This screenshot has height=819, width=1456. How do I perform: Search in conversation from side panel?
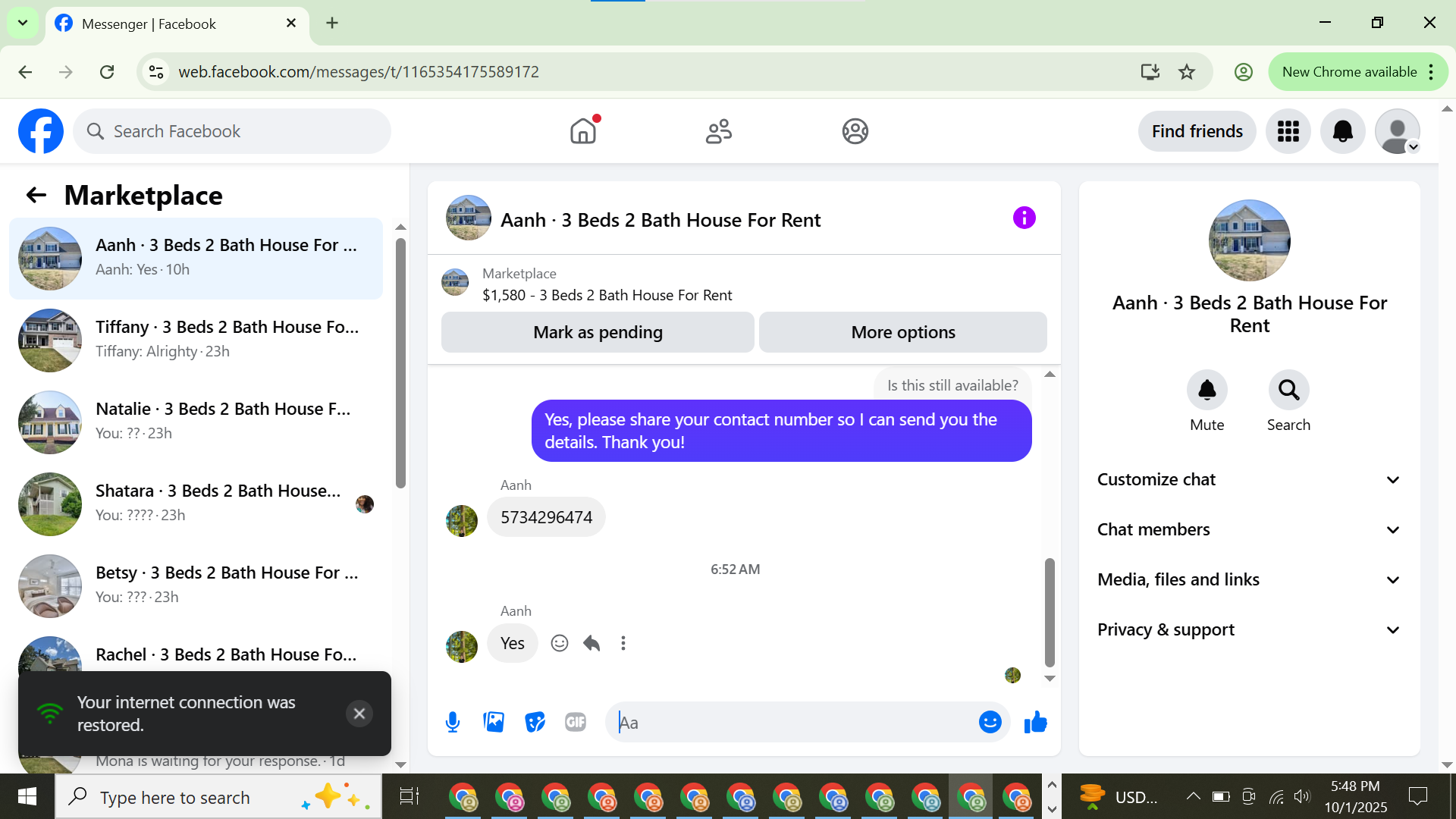tap(1288, 390)
